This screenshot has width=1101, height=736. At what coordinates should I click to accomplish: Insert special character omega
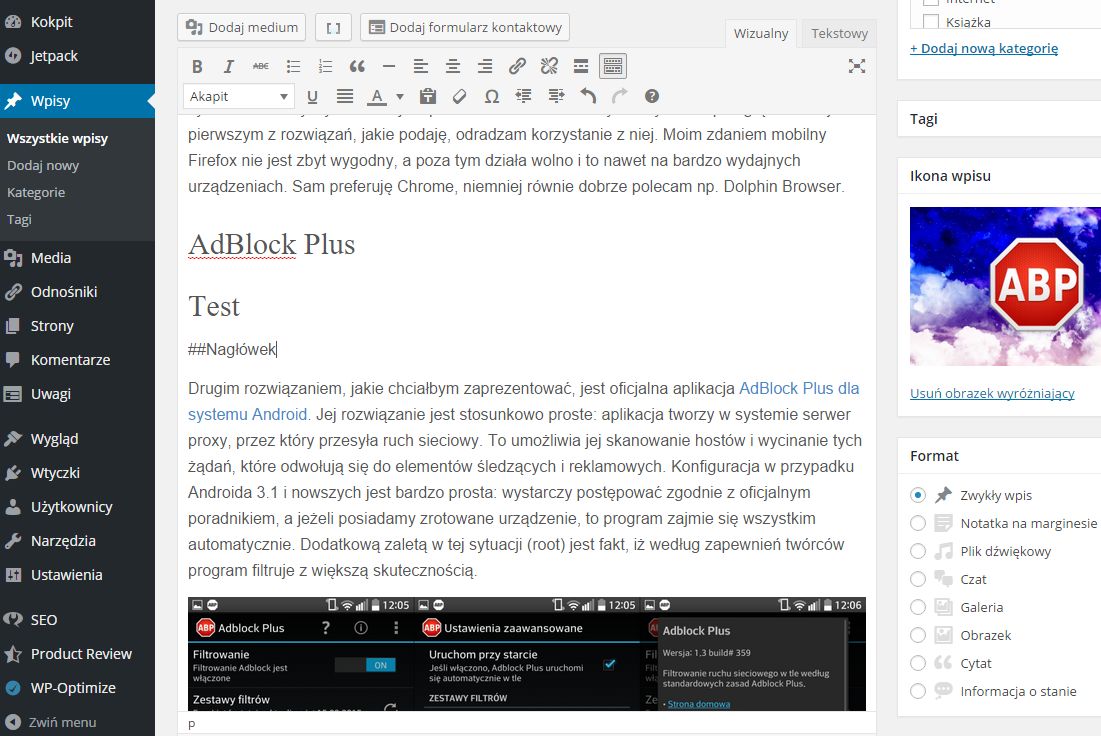click(x=492, y=96)
